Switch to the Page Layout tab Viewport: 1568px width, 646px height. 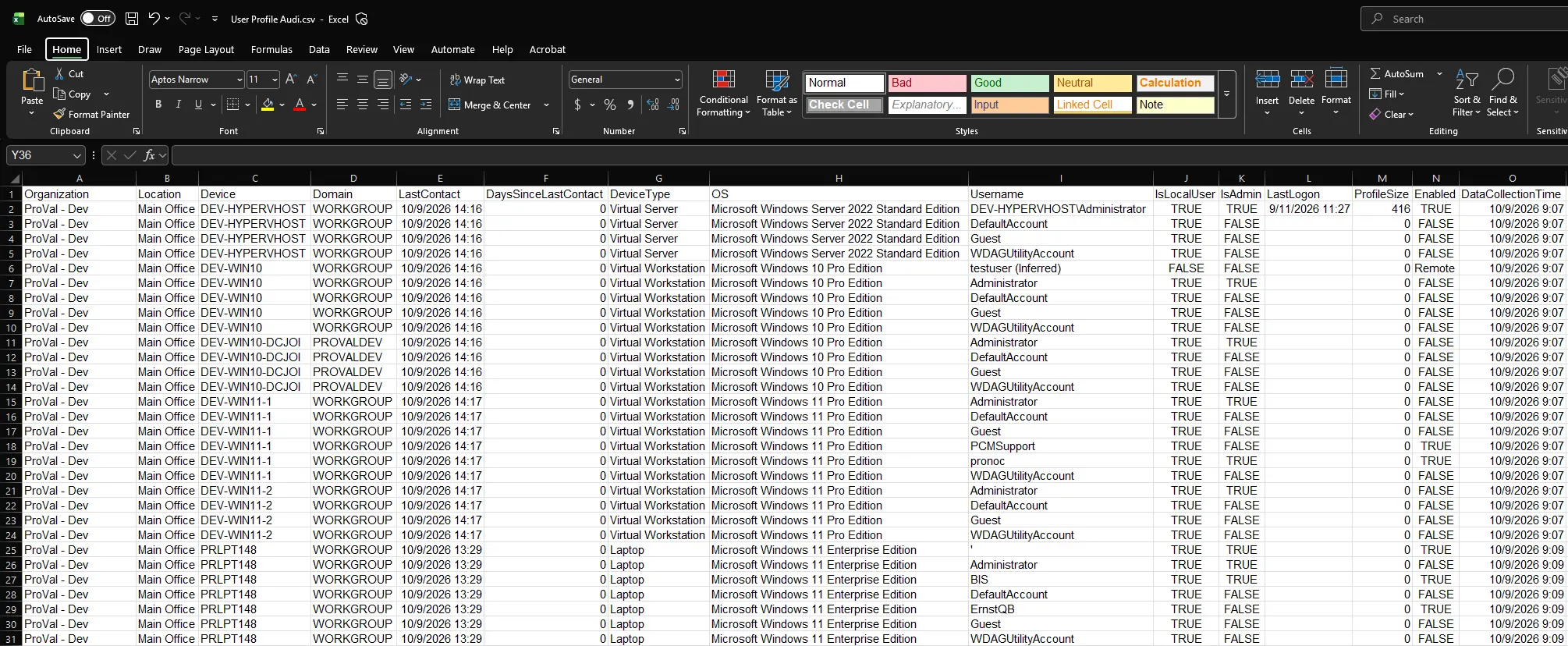pos(206,49)
